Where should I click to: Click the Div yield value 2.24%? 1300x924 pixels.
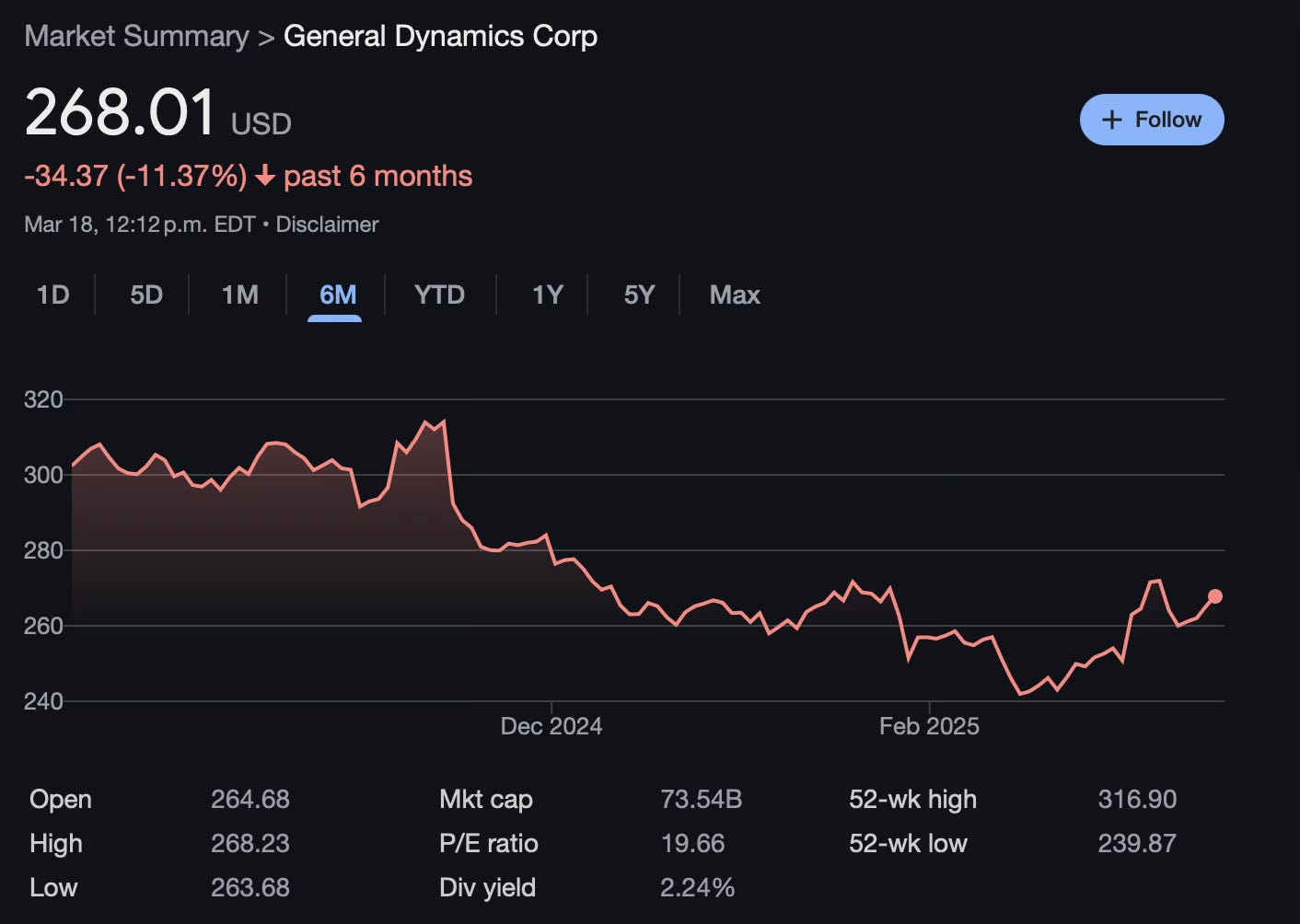(x=697, y=887)
